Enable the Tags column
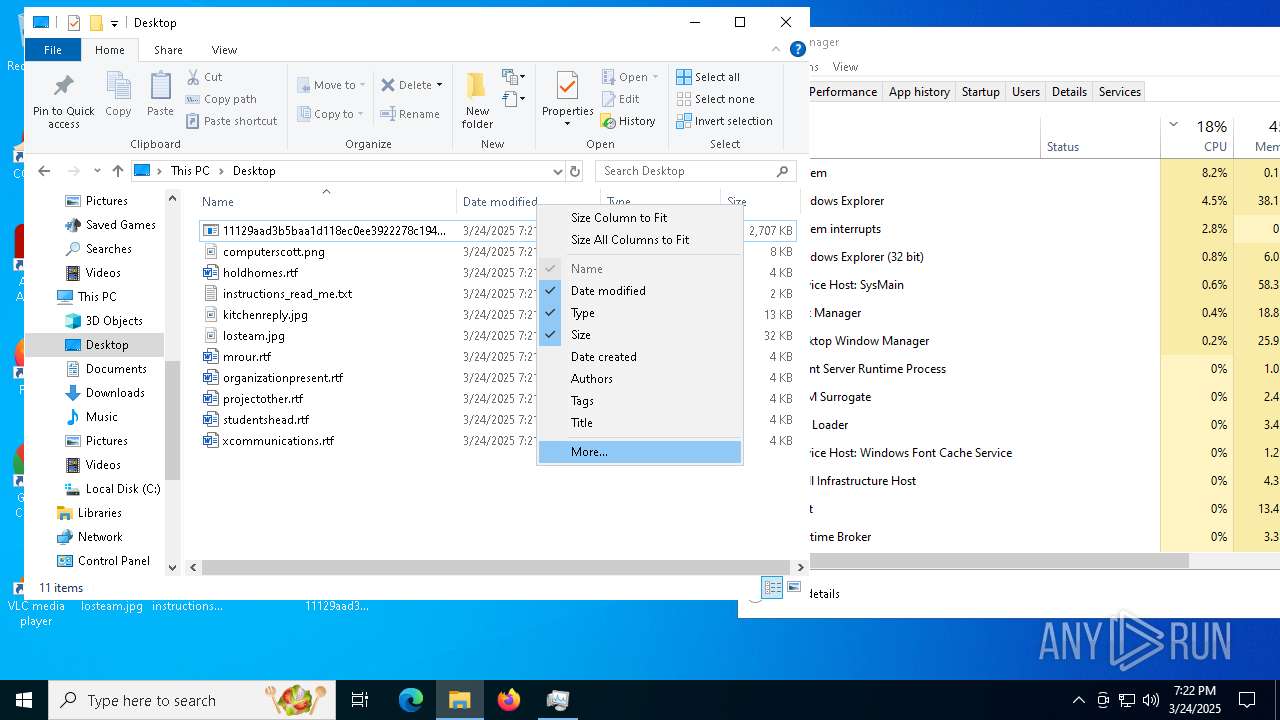Viewport: 1280px width, 720px height. 640,401
